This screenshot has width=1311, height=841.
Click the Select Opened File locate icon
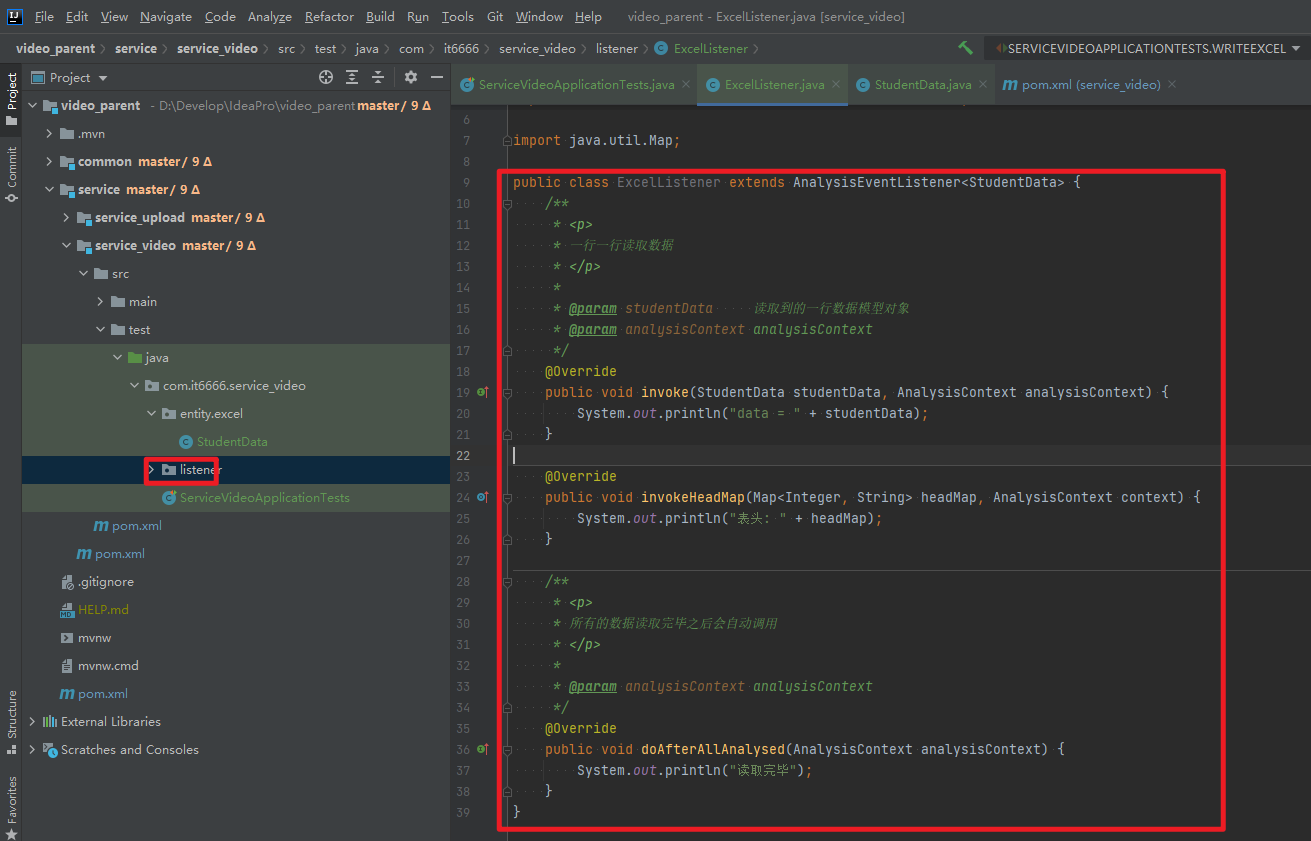pyautogui.click(x=326, y=77)
